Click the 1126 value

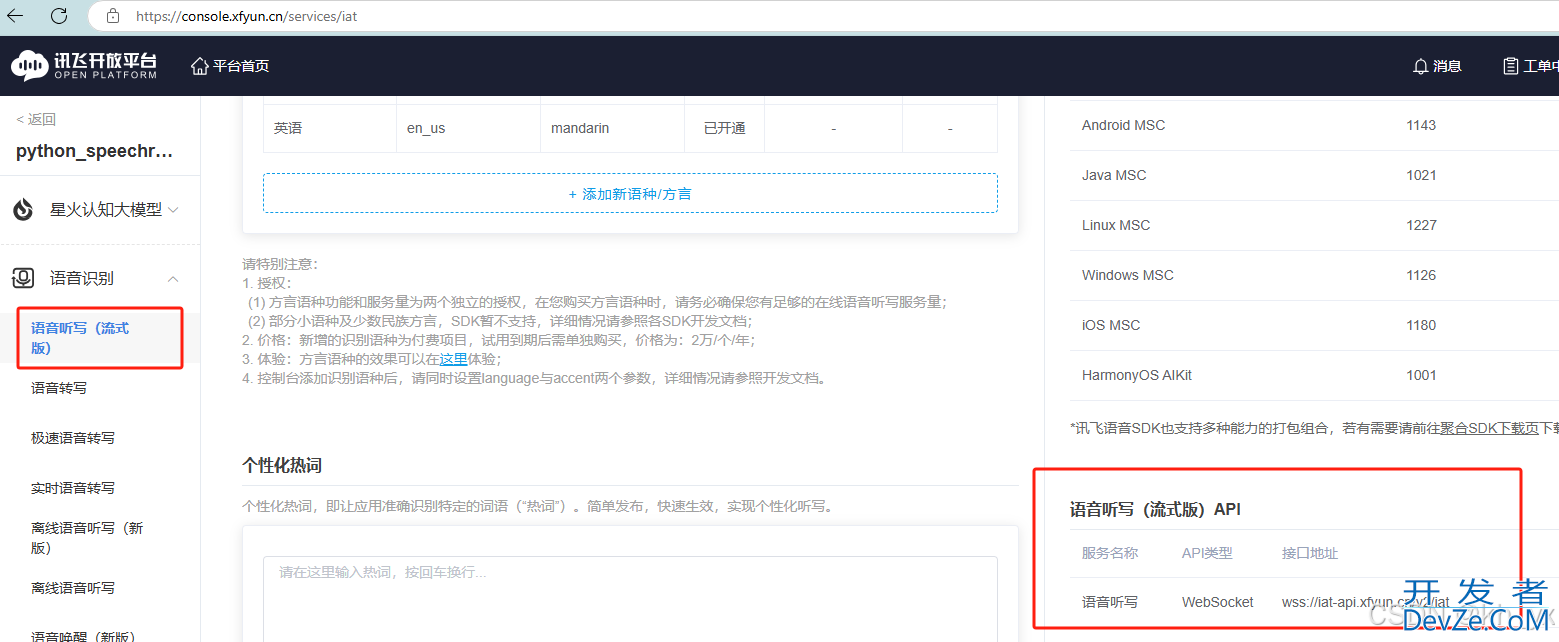coord(1420,275)
